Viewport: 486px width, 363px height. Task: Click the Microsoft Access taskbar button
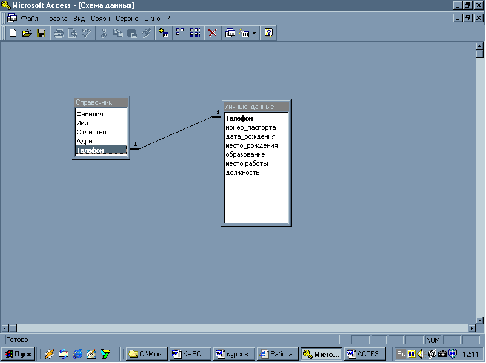point(322,354)
